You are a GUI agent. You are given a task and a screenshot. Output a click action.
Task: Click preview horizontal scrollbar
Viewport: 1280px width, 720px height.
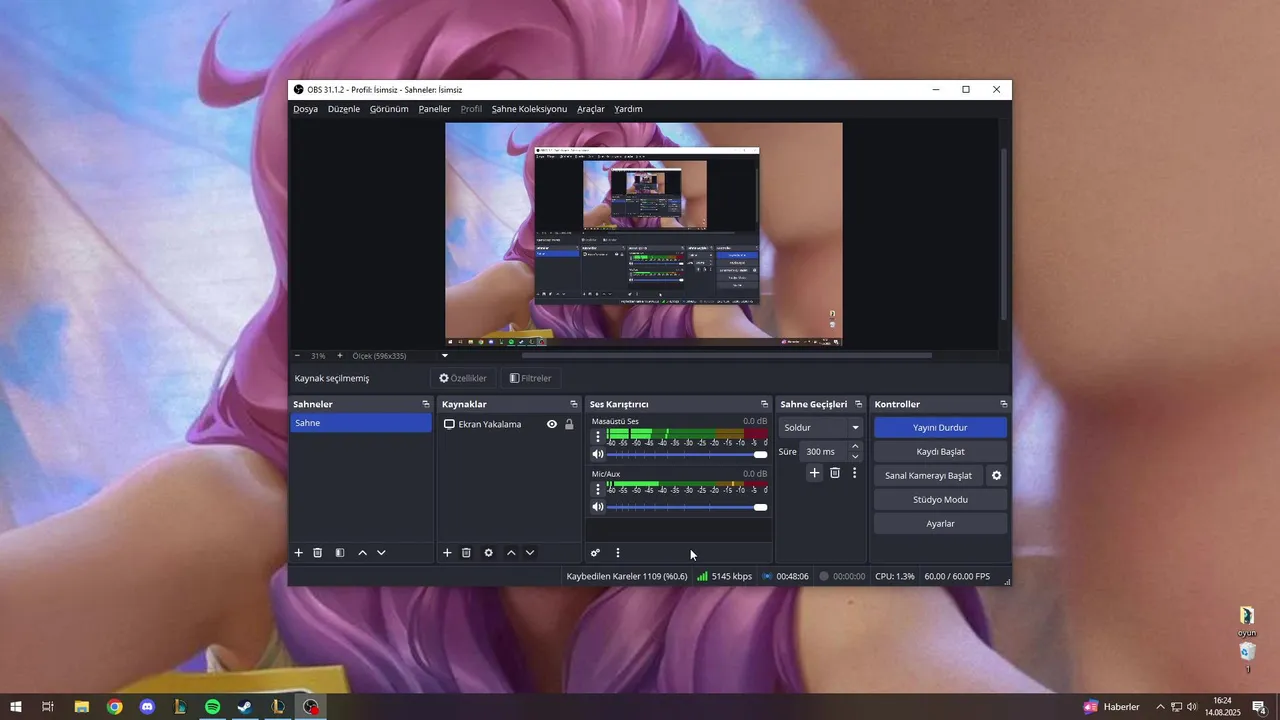coord(726,355)
